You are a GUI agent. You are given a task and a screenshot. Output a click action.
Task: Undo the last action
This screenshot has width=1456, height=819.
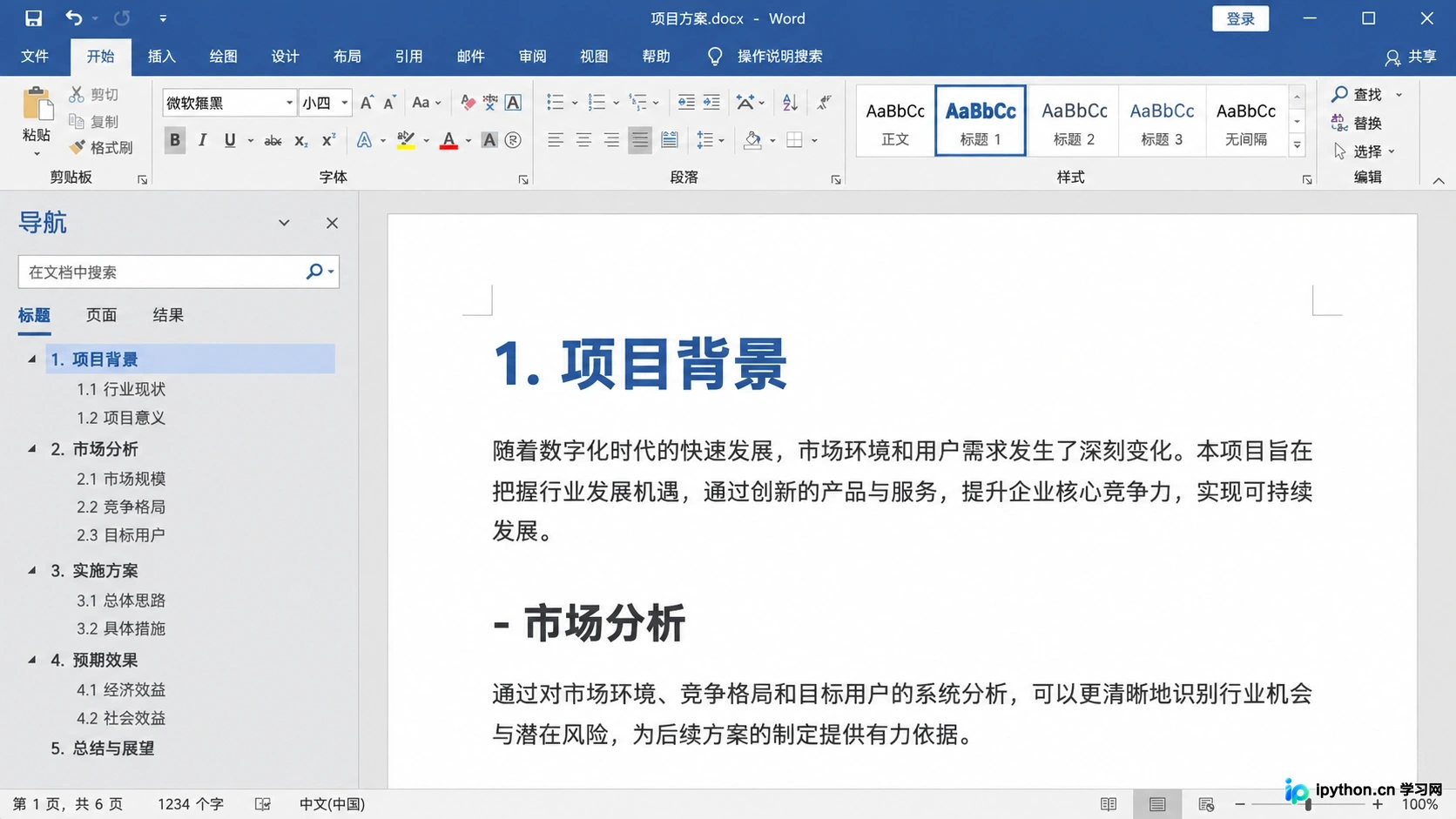(x=74, y=18)
